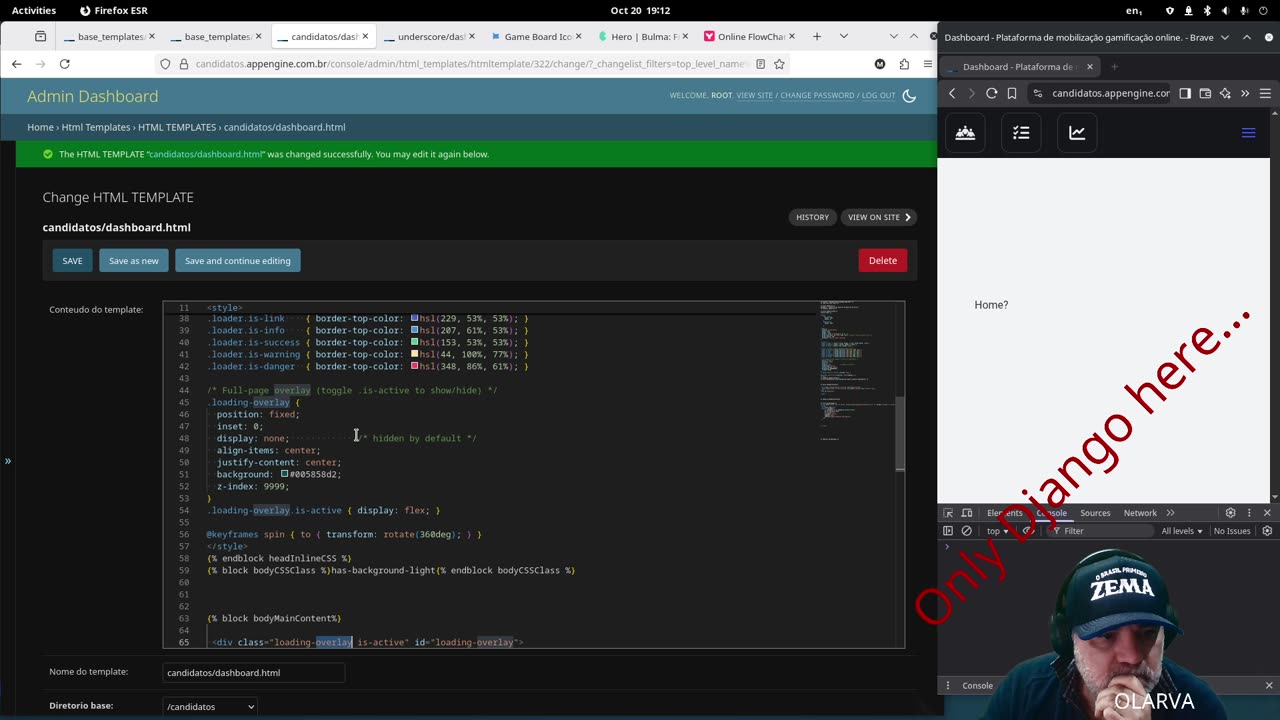Click #005858d2 background color swatch
The image size is (1280, 720).
285,474
